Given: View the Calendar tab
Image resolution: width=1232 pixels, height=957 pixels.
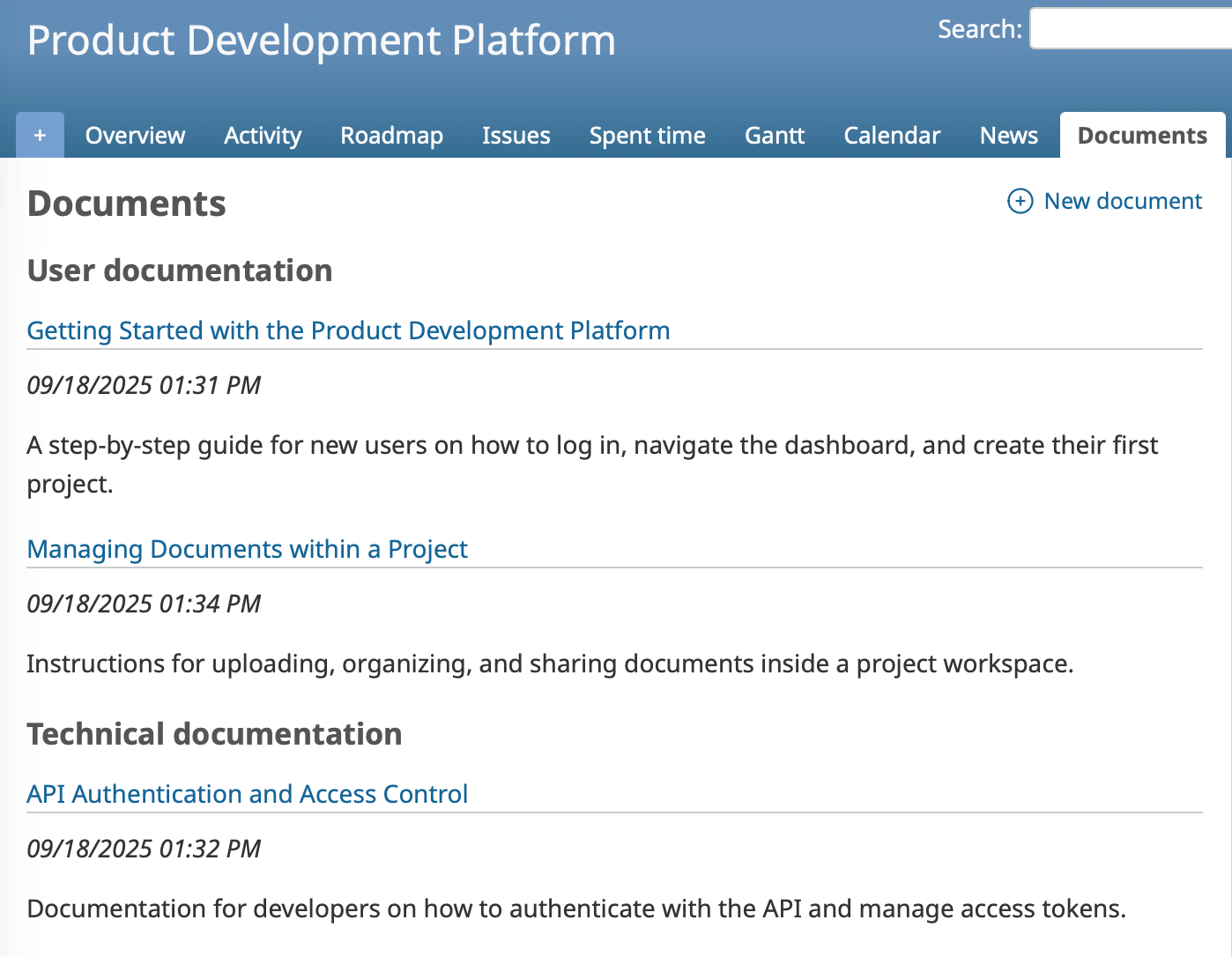Looking at the screenshot, I should click(892, 135).
